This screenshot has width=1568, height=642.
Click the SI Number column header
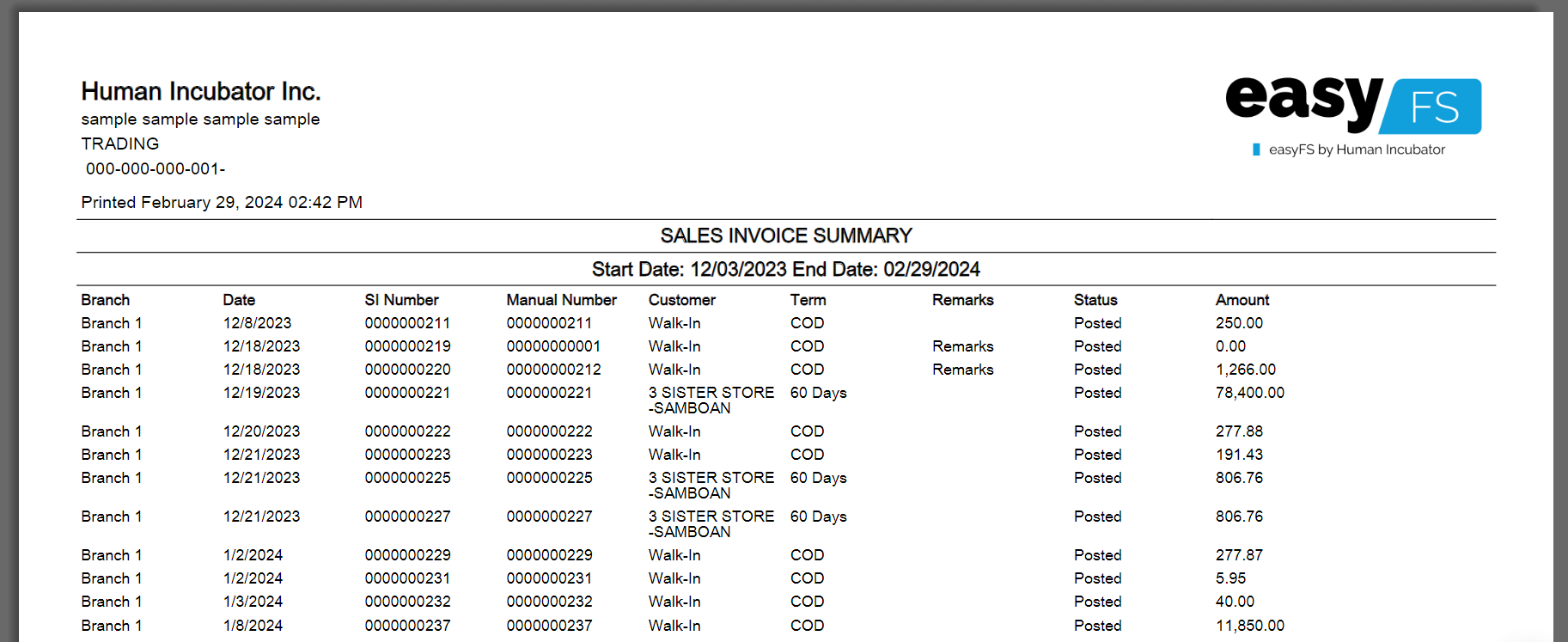coord(401,300)
